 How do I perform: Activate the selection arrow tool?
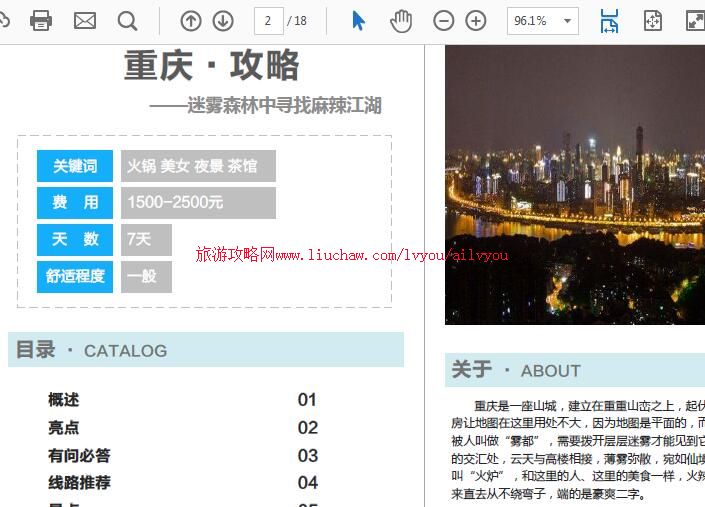(359, 21)
